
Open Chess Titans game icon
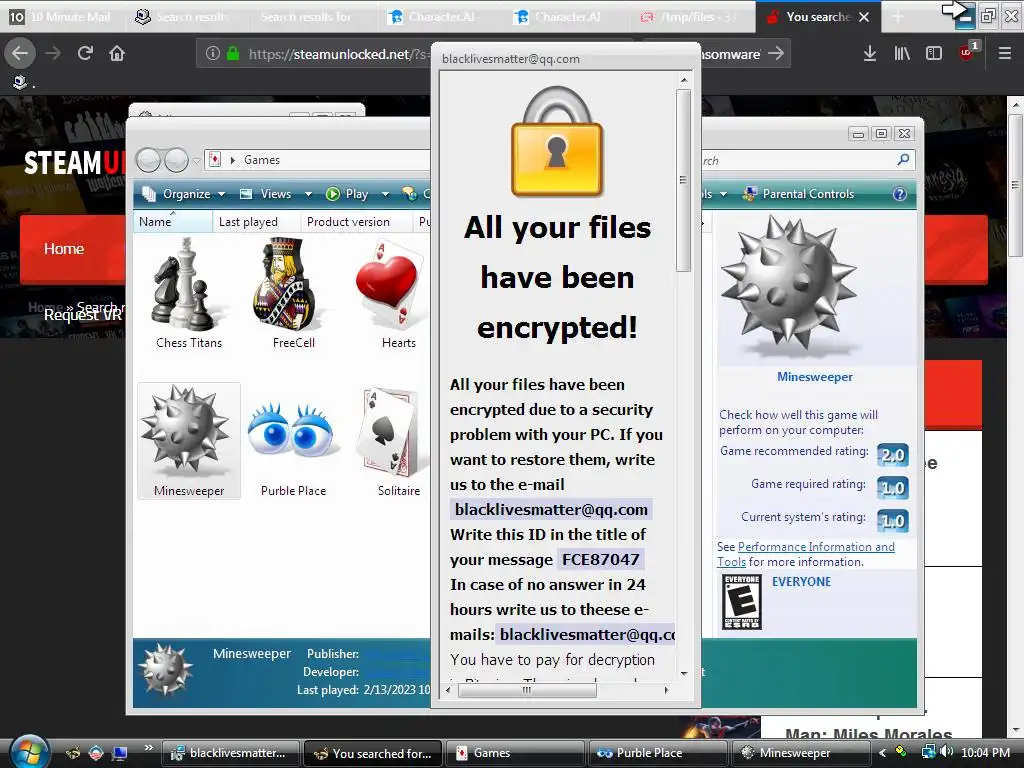click(x=189, y=293)
